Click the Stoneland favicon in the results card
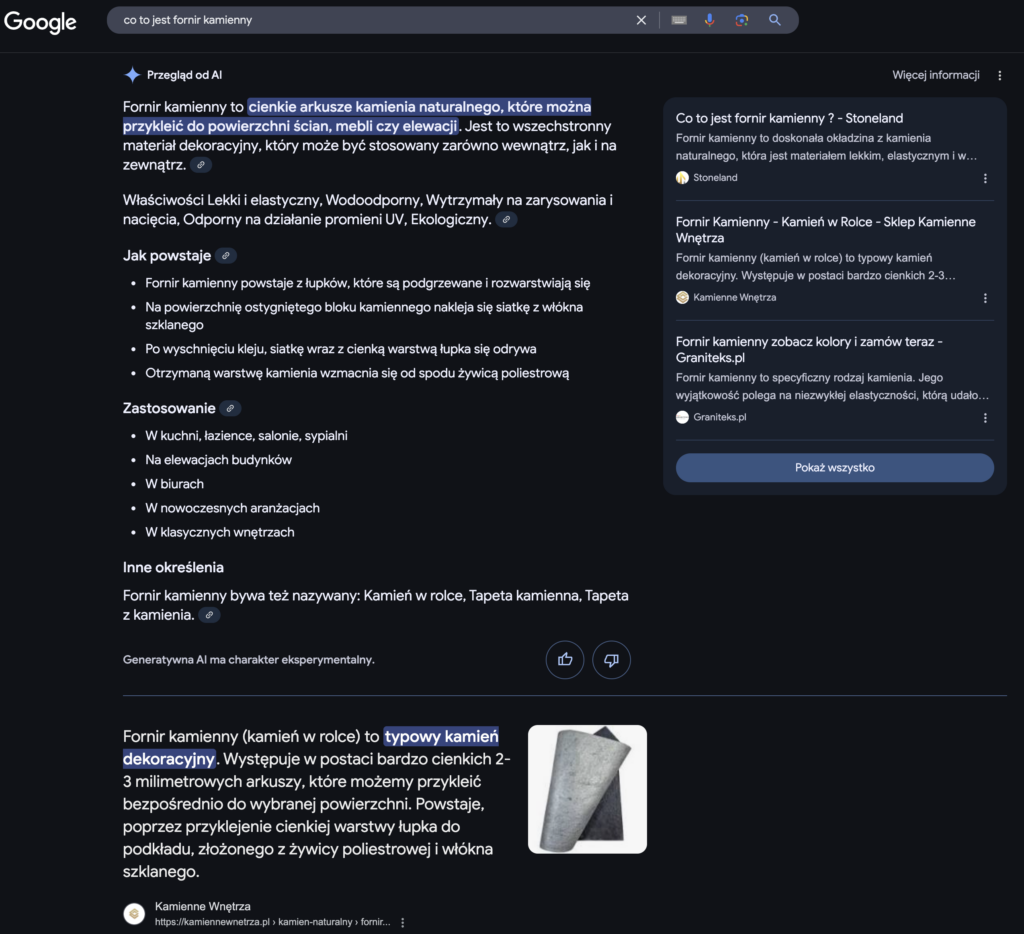This screenshot has width=1024, height=934. tap(684, 177)
